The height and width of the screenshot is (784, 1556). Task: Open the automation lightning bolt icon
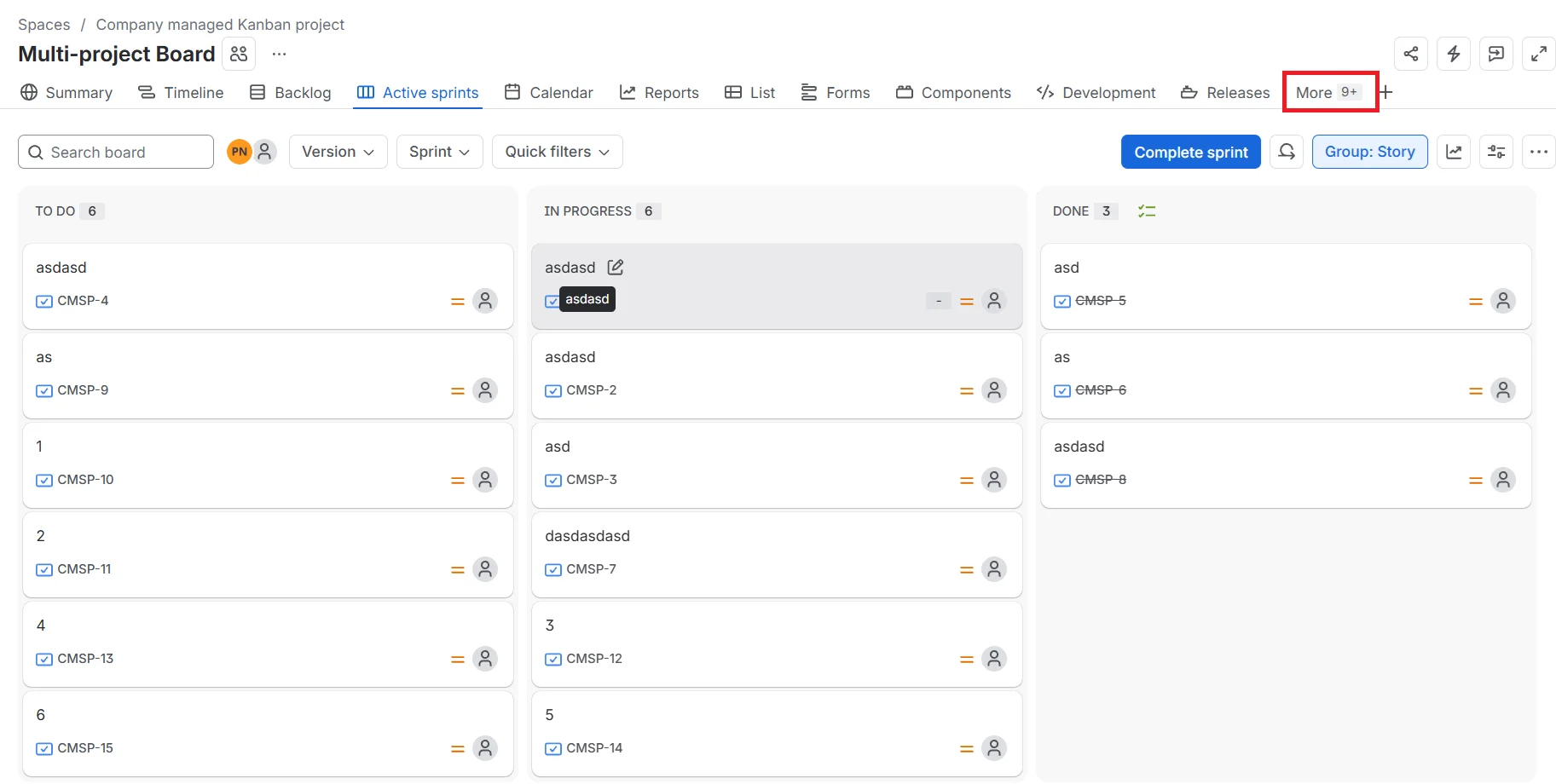pos(1454,54)
